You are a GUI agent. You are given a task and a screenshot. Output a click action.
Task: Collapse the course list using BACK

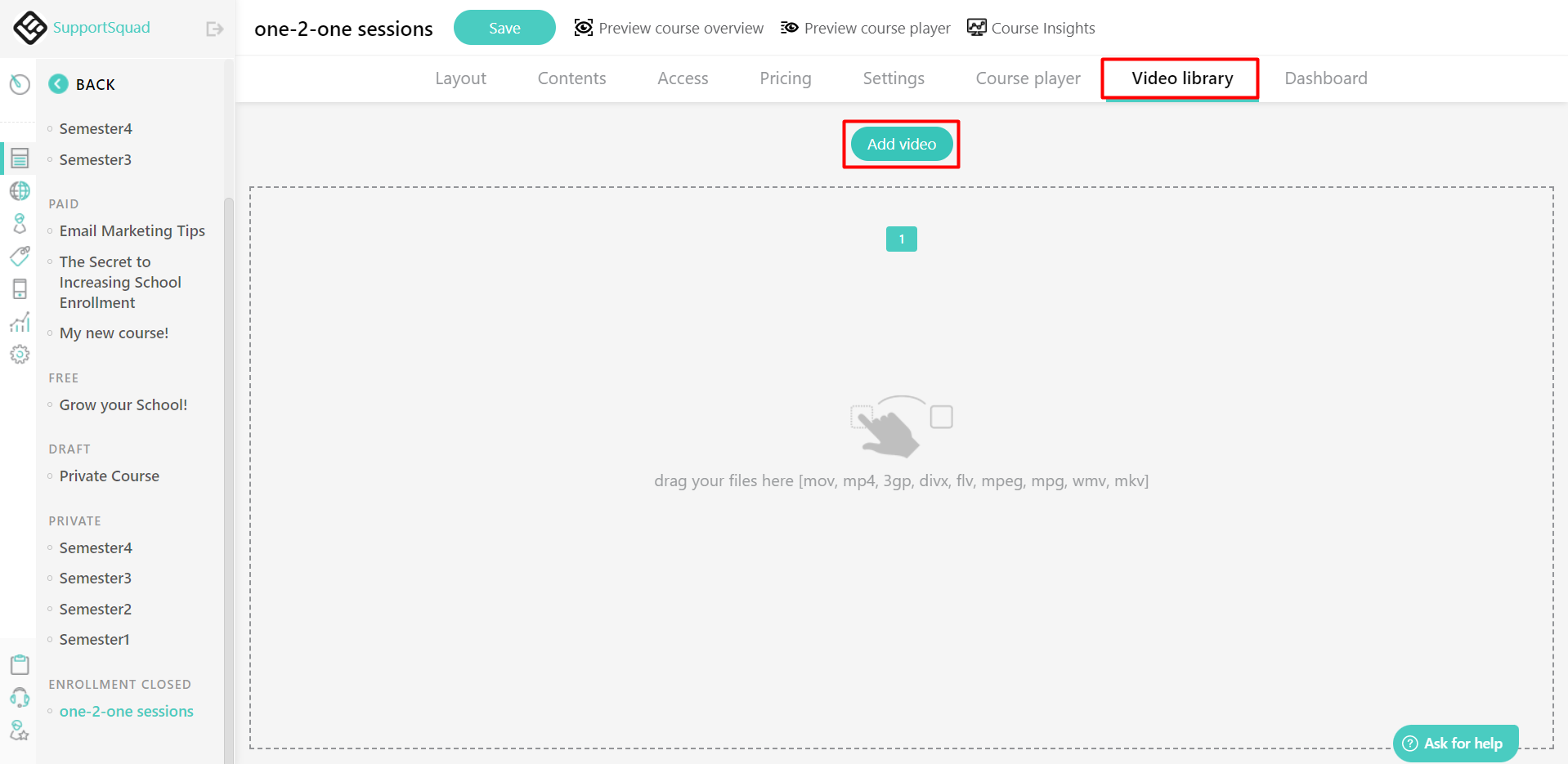coord(82,83)
